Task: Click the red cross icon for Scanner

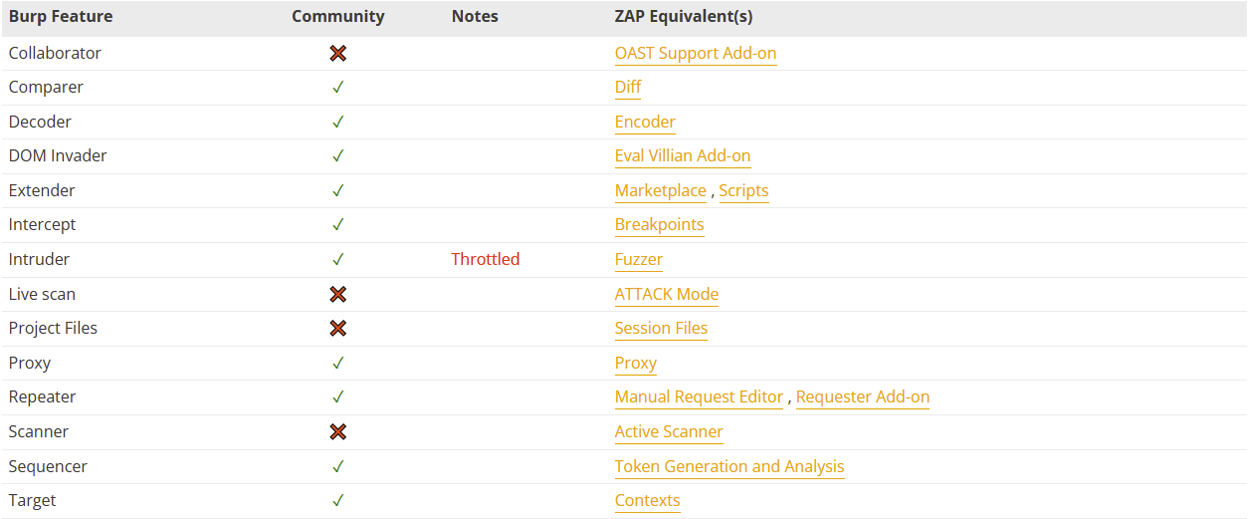Action: 338,432
